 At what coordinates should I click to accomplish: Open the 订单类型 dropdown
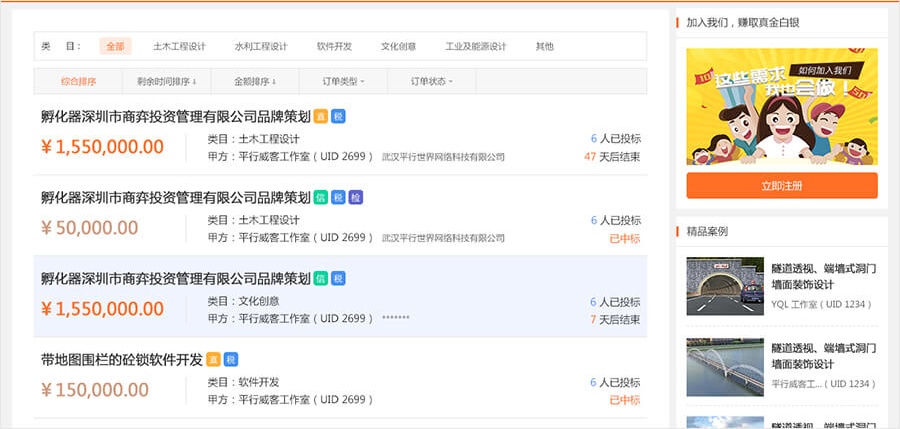pyautogui.click(x=344, y=82)
